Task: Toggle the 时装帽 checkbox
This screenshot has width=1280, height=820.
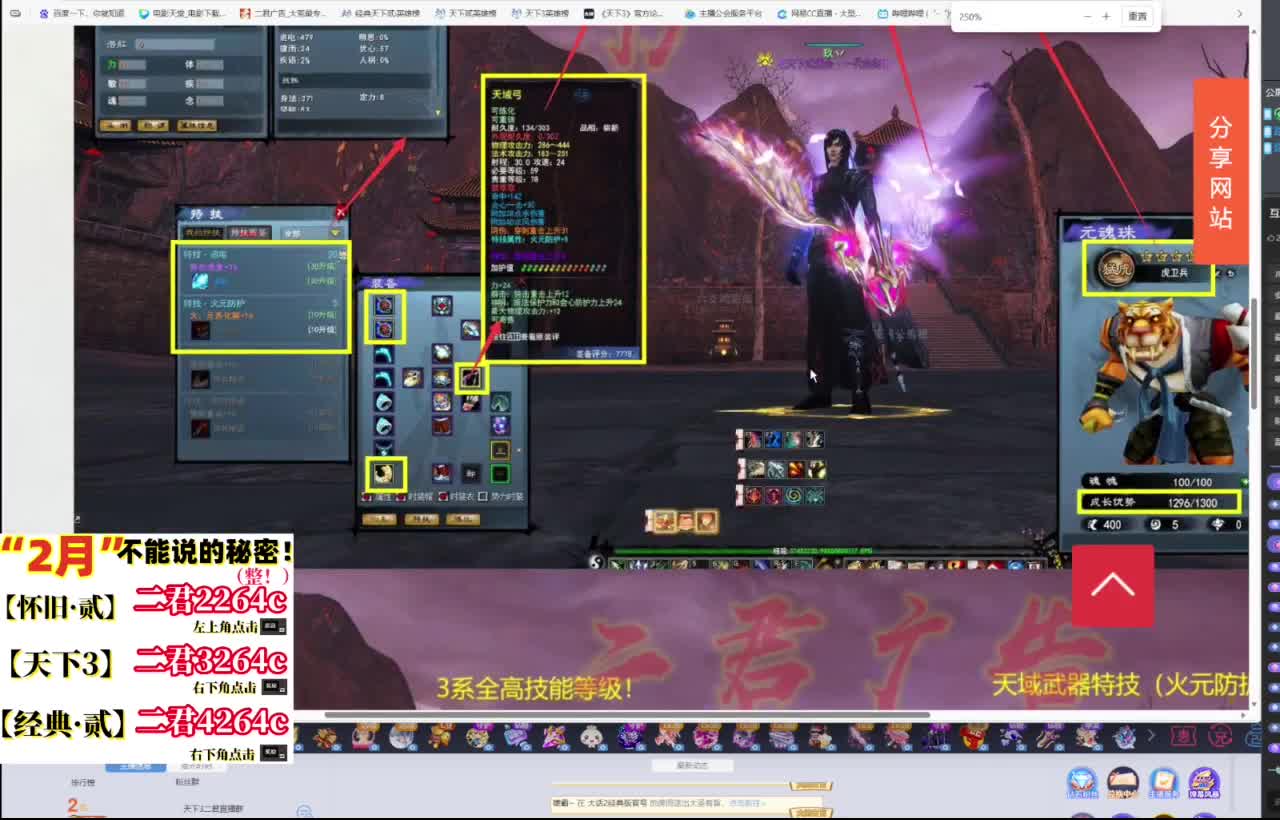Action: 402,496
